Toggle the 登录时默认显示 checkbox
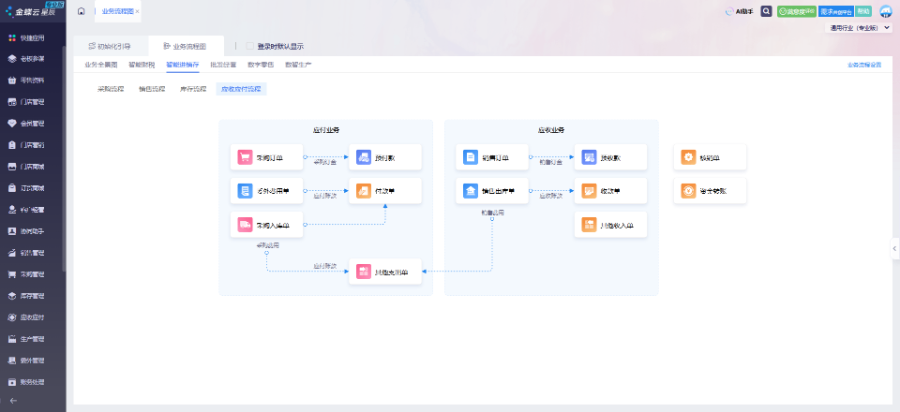 (x=250, y=46)
